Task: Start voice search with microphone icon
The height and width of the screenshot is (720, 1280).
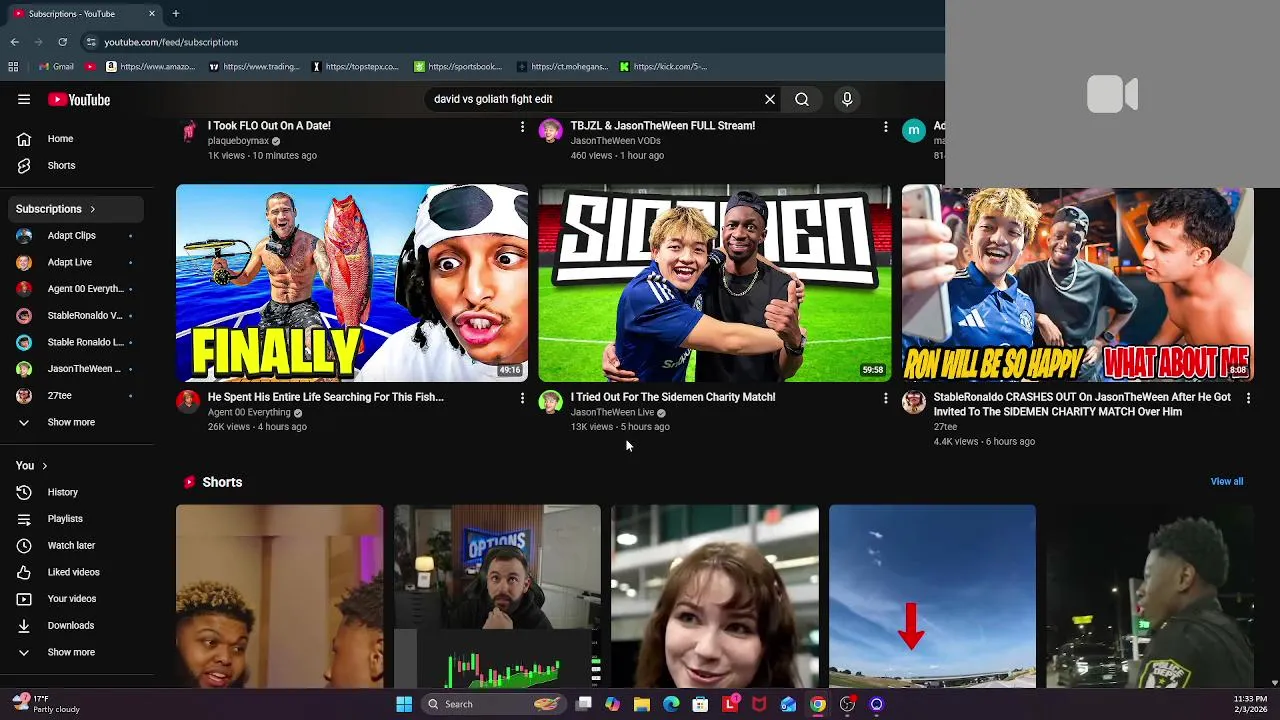Action: coord(847,99)
